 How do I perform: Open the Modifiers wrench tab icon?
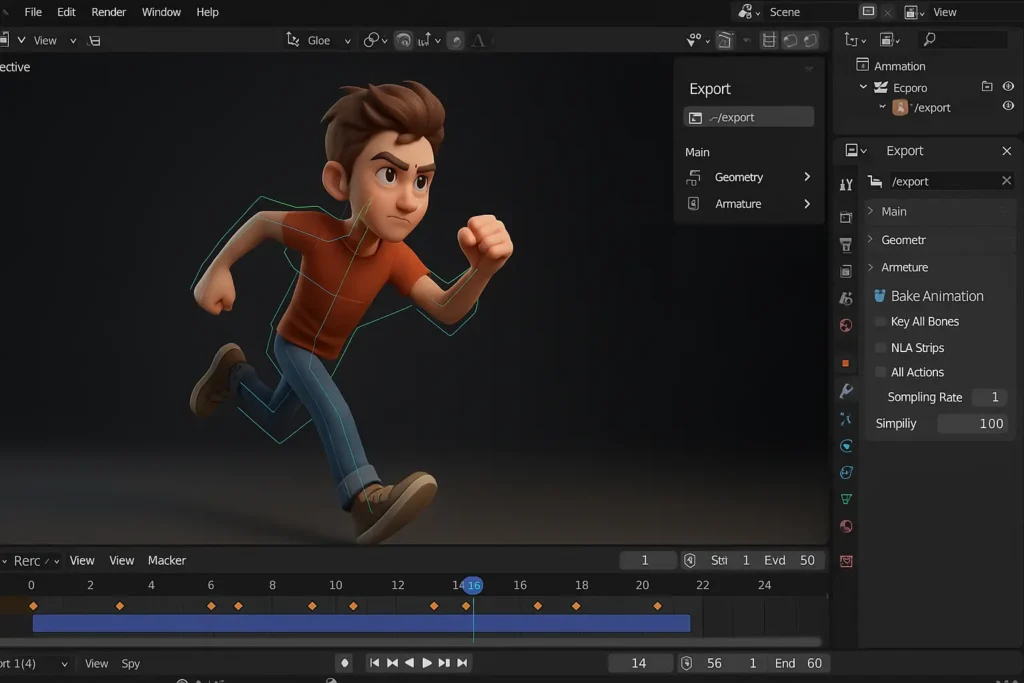(846, 391)
